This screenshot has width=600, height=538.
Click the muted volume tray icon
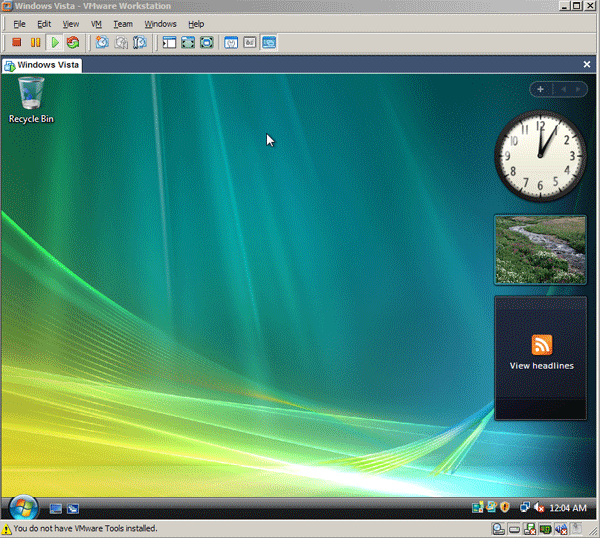point(539,507)
